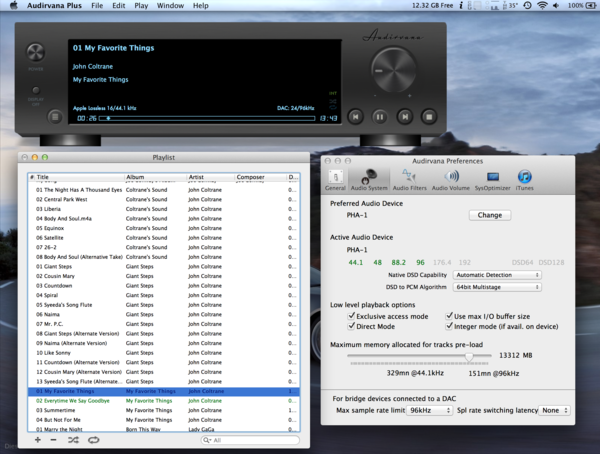Screen dimensions: 600x454
Task: Open the Audirvana Plus menu
Action: coord(54,5)
